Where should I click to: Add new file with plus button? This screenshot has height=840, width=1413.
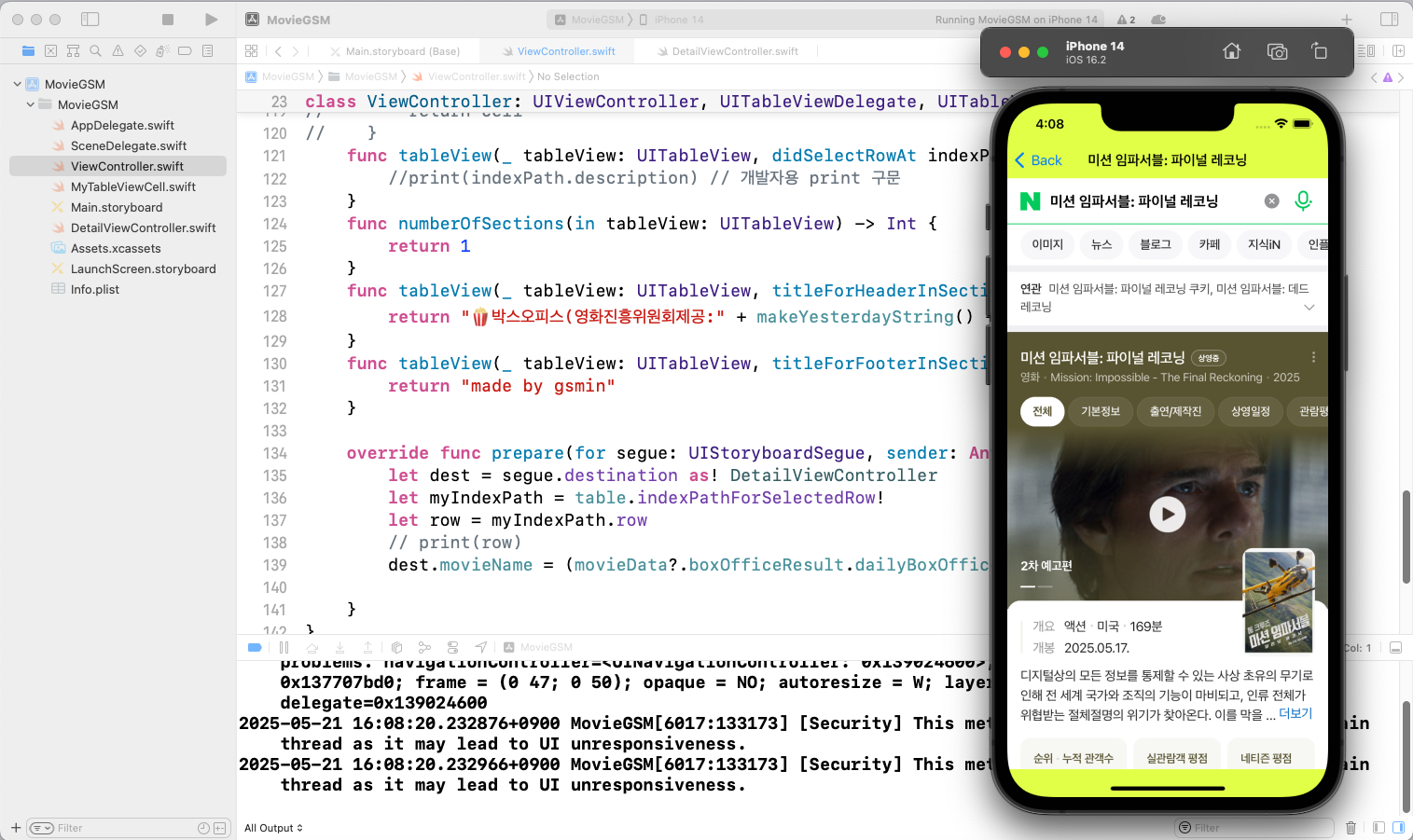16,828
